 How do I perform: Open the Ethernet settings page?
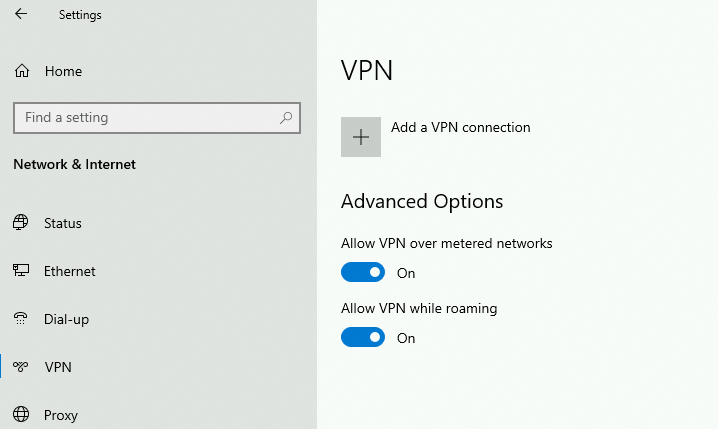pos(70,271)
